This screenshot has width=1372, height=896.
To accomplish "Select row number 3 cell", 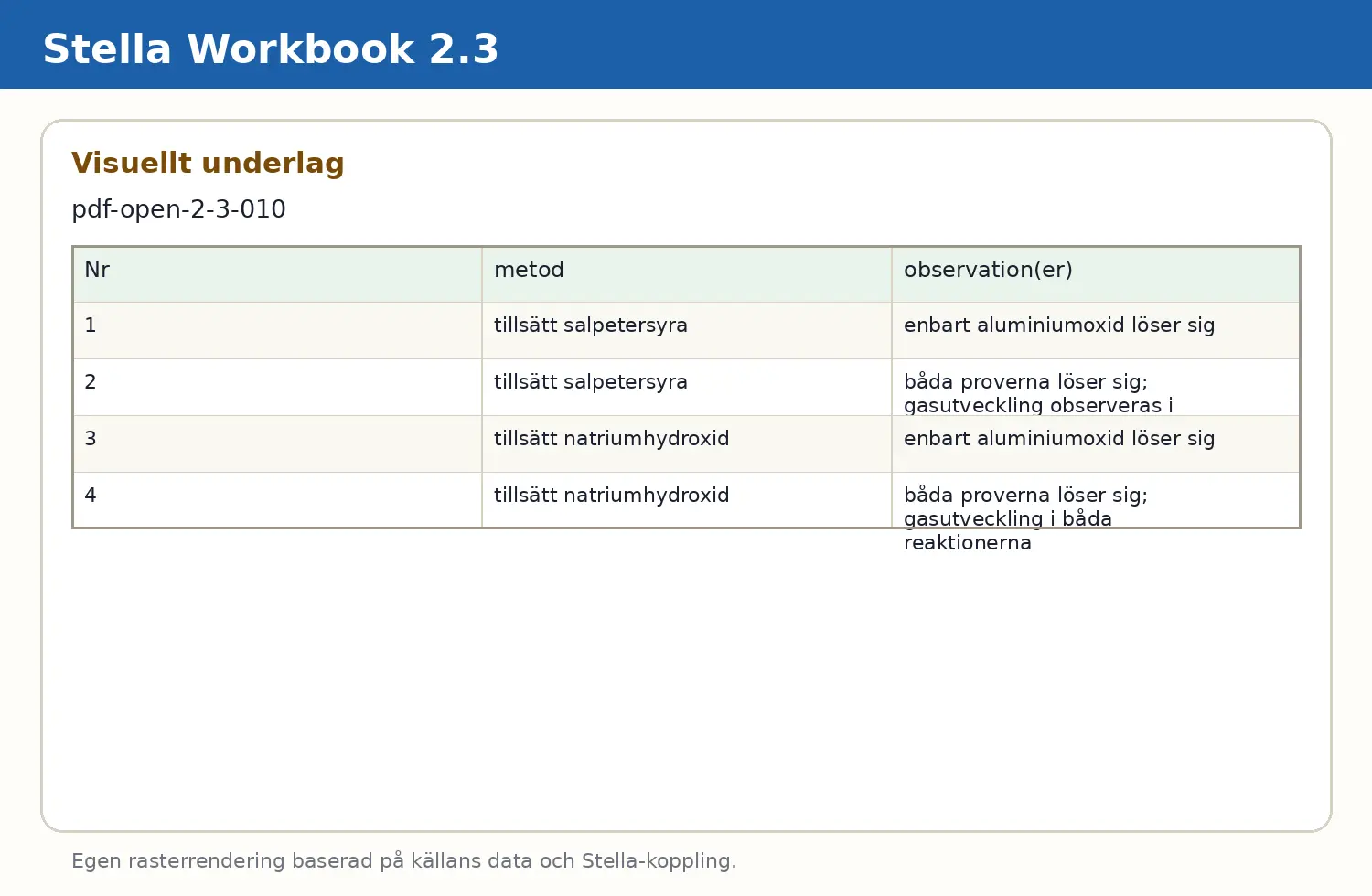I will coord(277,444).
